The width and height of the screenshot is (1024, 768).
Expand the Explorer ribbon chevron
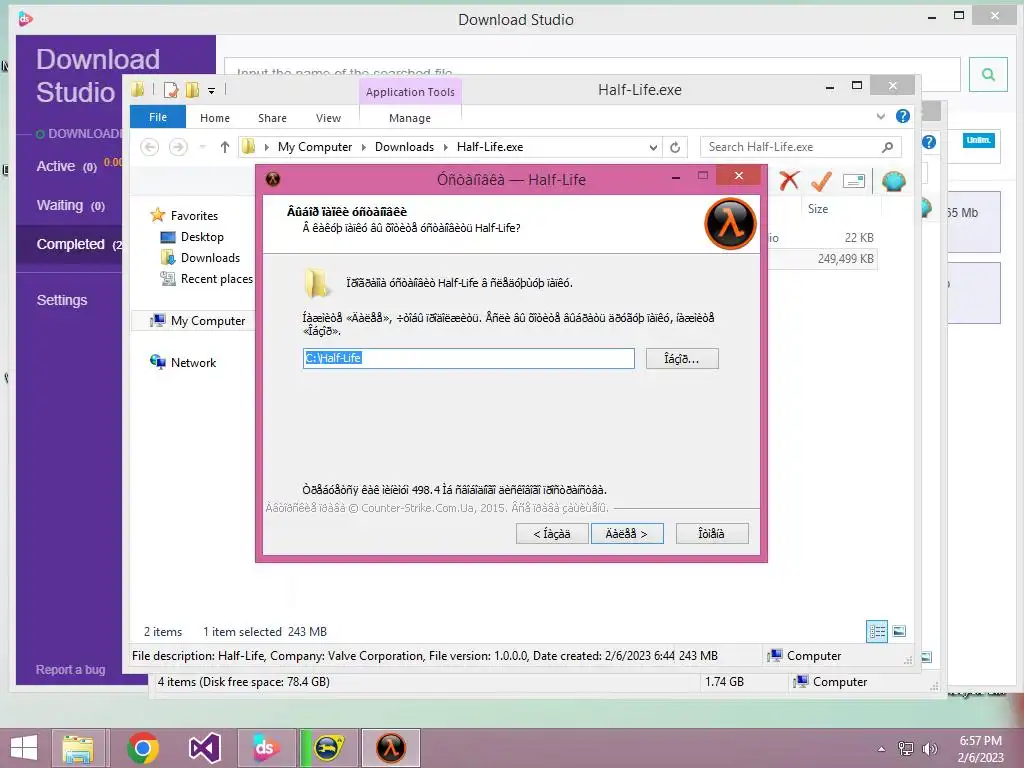coord(880,116)
